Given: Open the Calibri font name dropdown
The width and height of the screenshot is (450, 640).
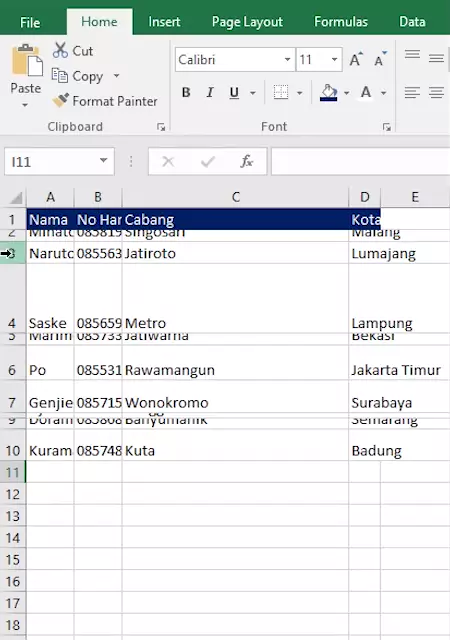Looking at the screenshot, I should pyautogui.click(x=287, y=60).
